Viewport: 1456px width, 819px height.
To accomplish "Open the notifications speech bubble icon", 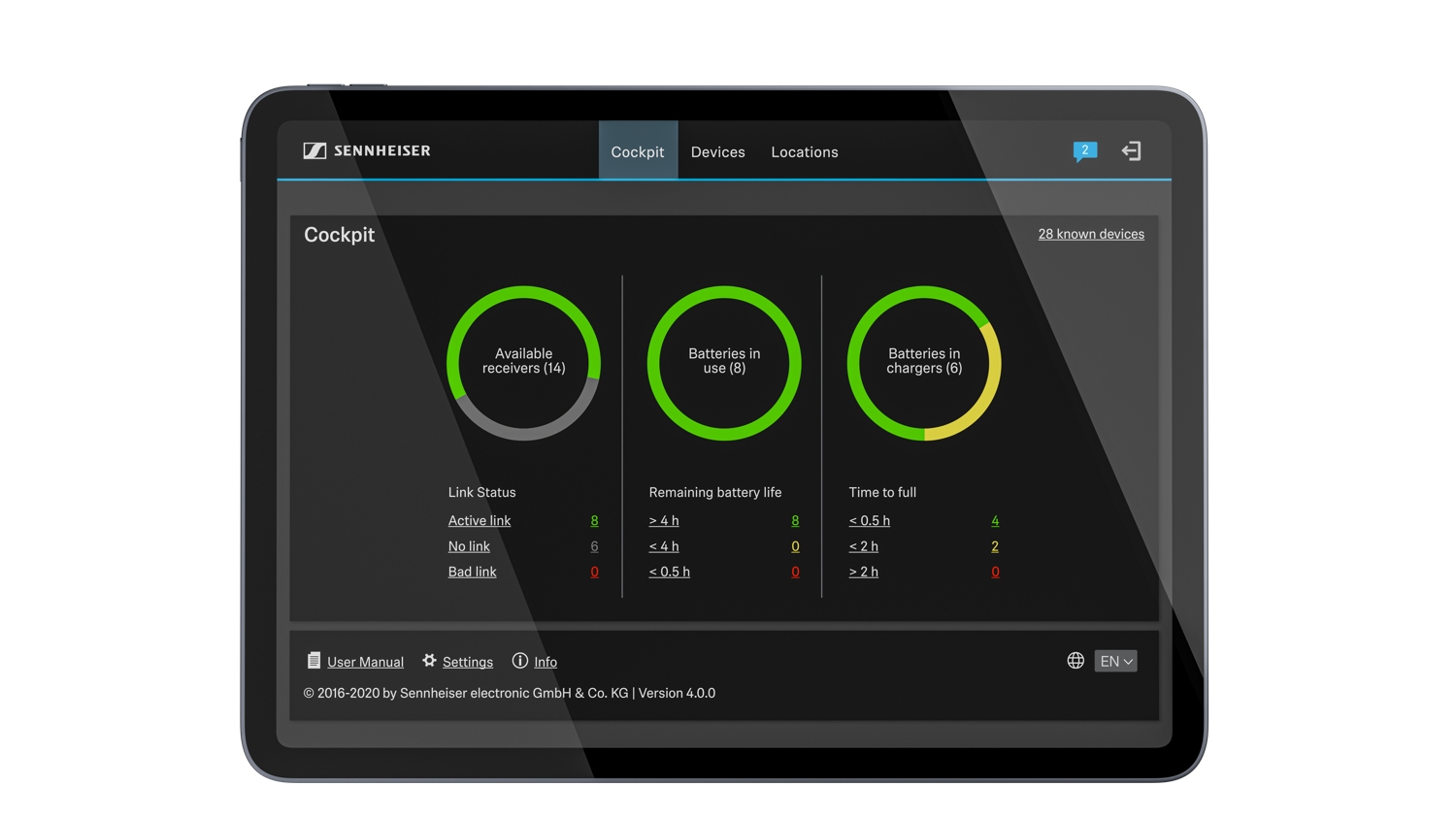I will [x=1084, y=151].
